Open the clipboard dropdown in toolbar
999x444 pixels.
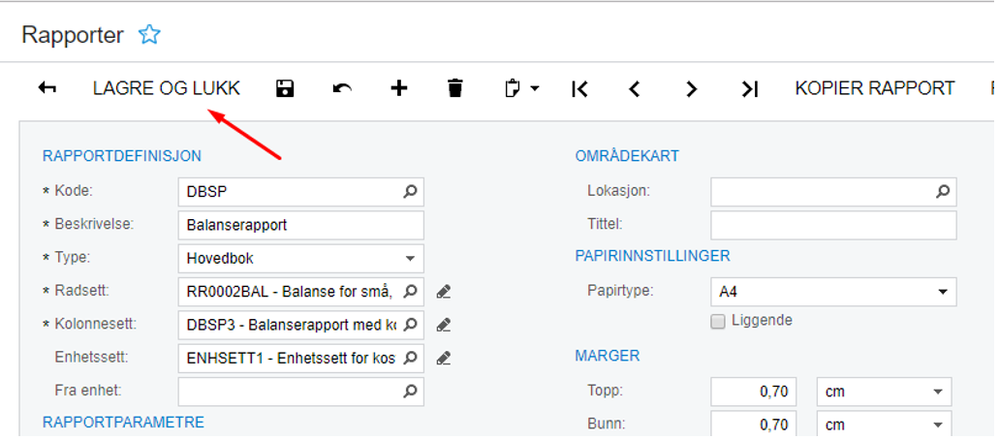point(520,88)
